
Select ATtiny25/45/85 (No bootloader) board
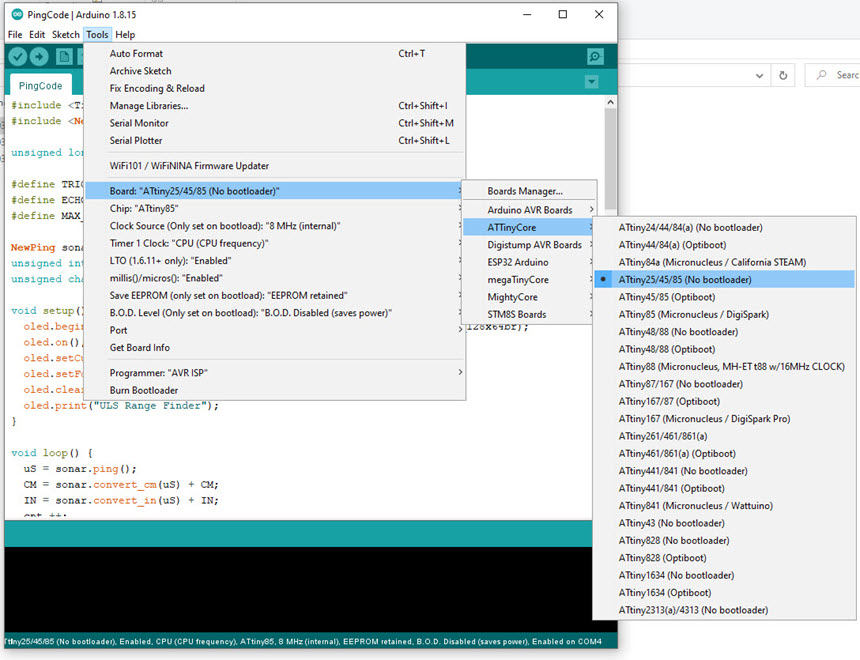coord(684,280)
